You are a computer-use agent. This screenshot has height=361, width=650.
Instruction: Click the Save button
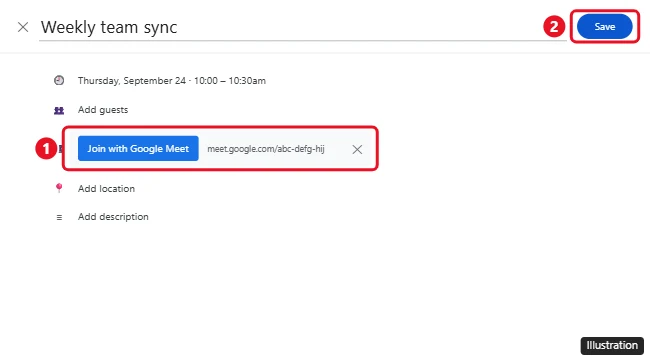point(604,27)
